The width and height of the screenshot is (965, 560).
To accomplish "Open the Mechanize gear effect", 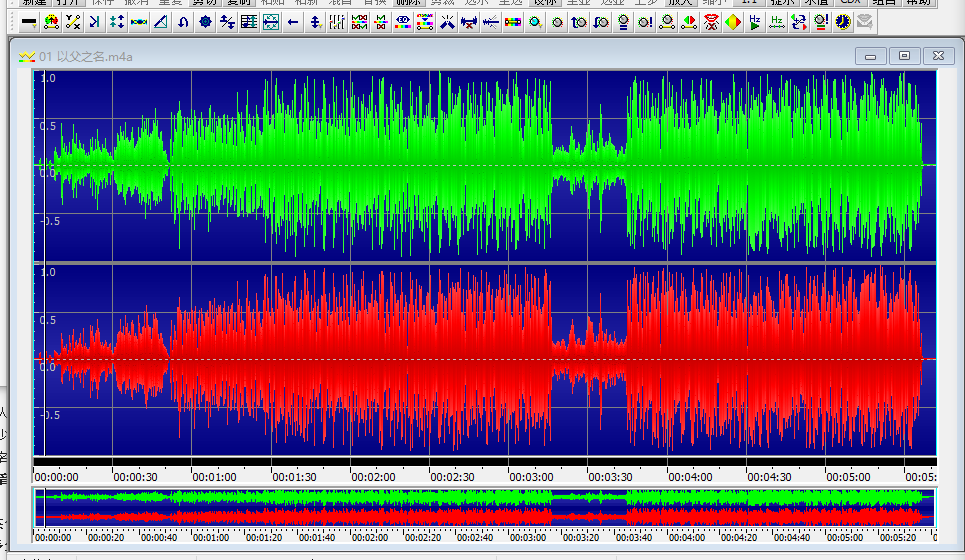I will (205, 21).
